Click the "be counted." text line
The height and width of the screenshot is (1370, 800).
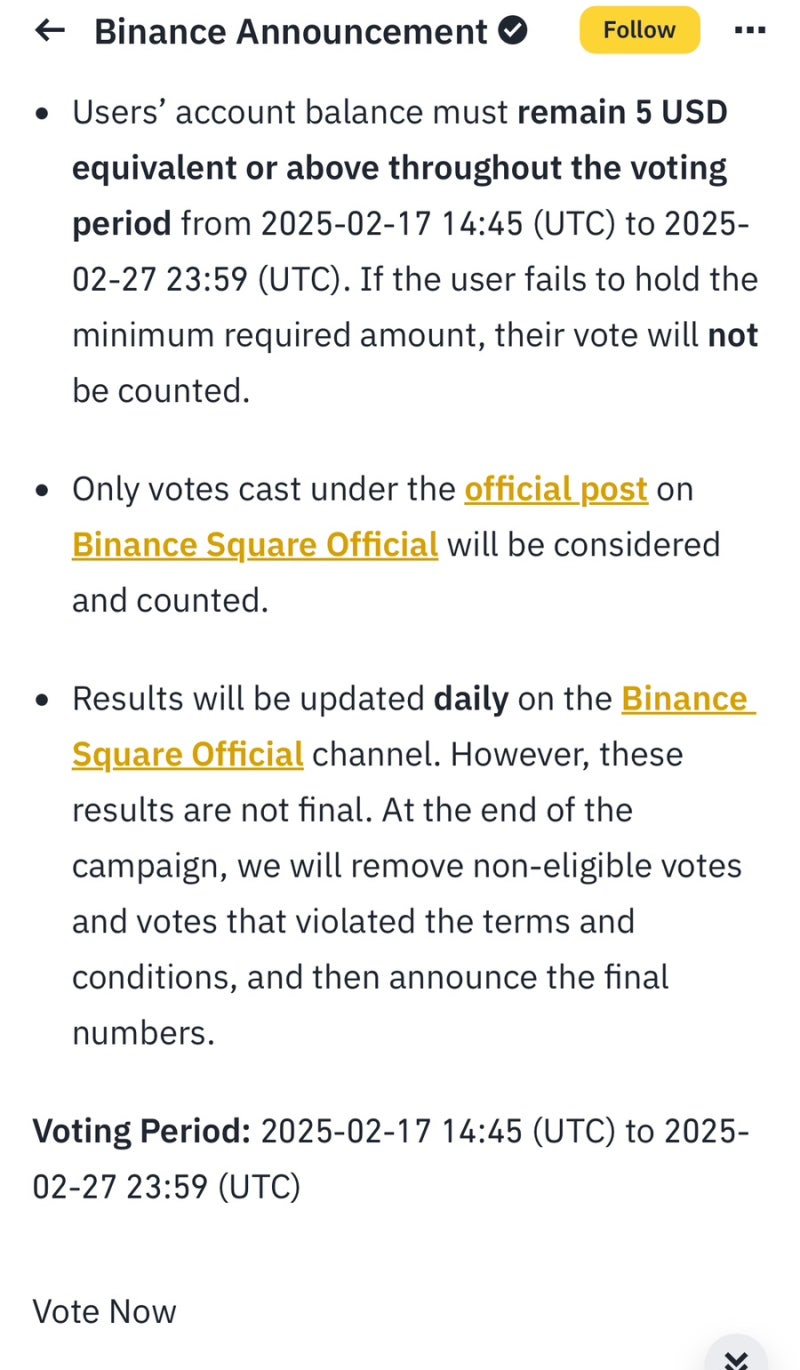(160, 391)
